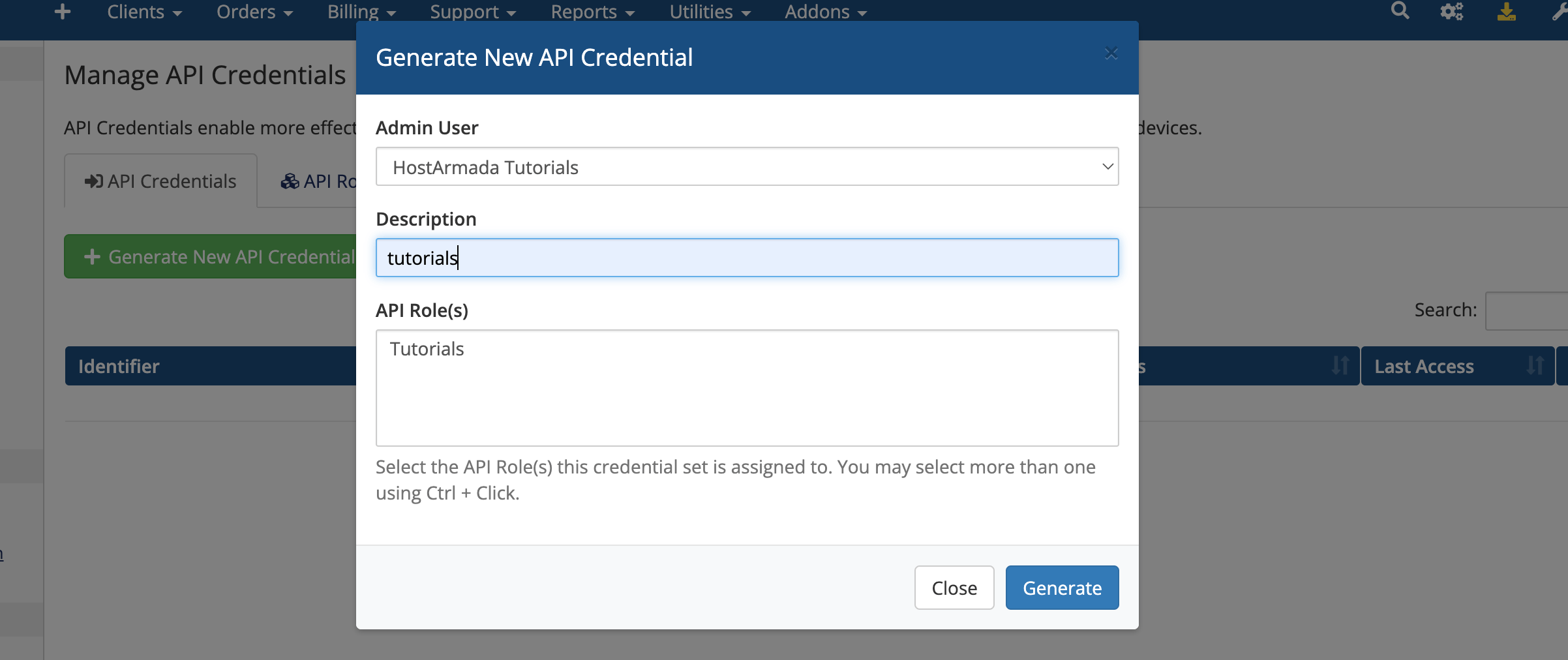Click the Close button
This screenshot has width=1568, height=660.
tap(954, 588)
